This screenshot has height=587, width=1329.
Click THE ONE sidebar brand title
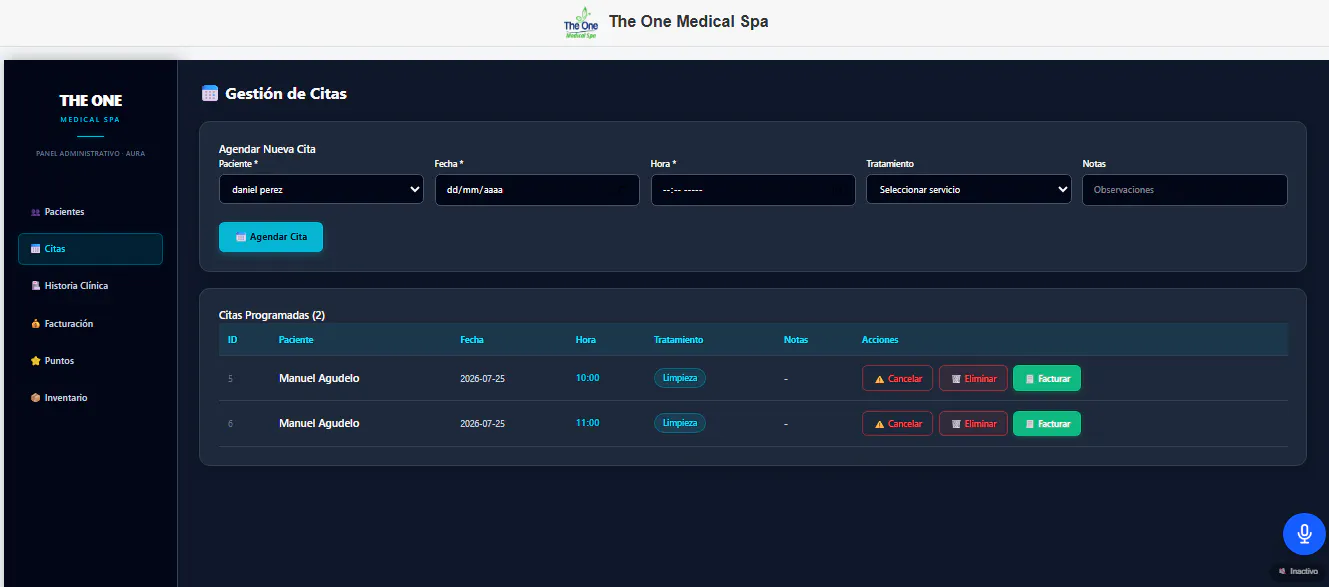pos(91,100)
